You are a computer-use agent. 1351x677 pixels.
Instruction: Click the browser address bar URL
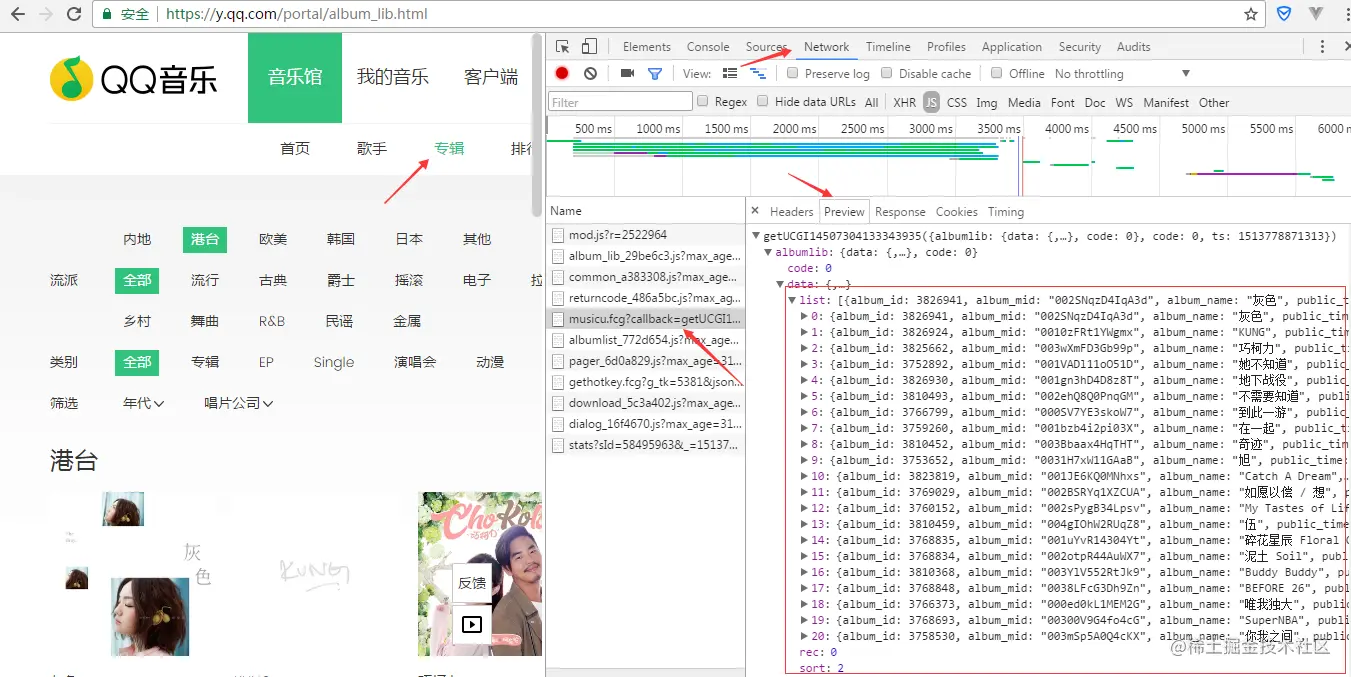(x=296, y=14)
